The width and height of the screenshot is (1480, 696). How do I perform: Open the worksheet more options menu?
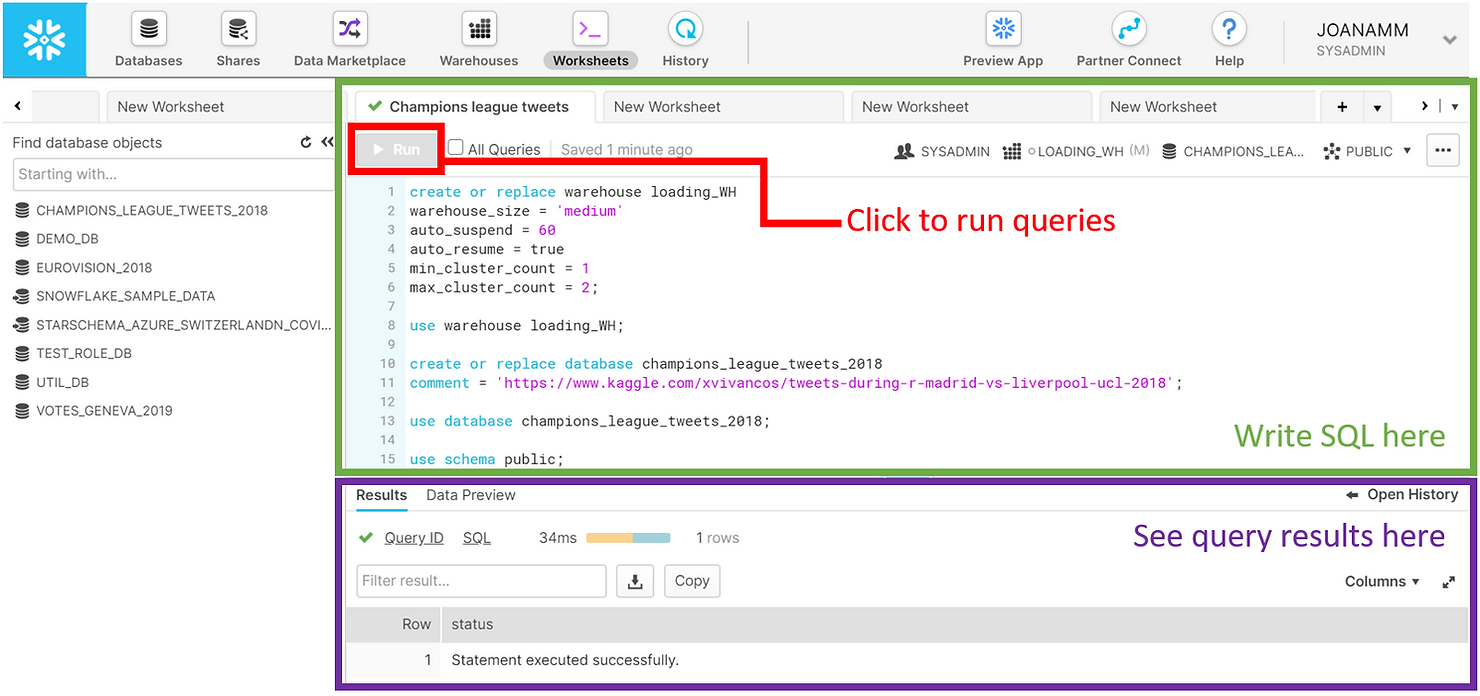[1442, 150]
